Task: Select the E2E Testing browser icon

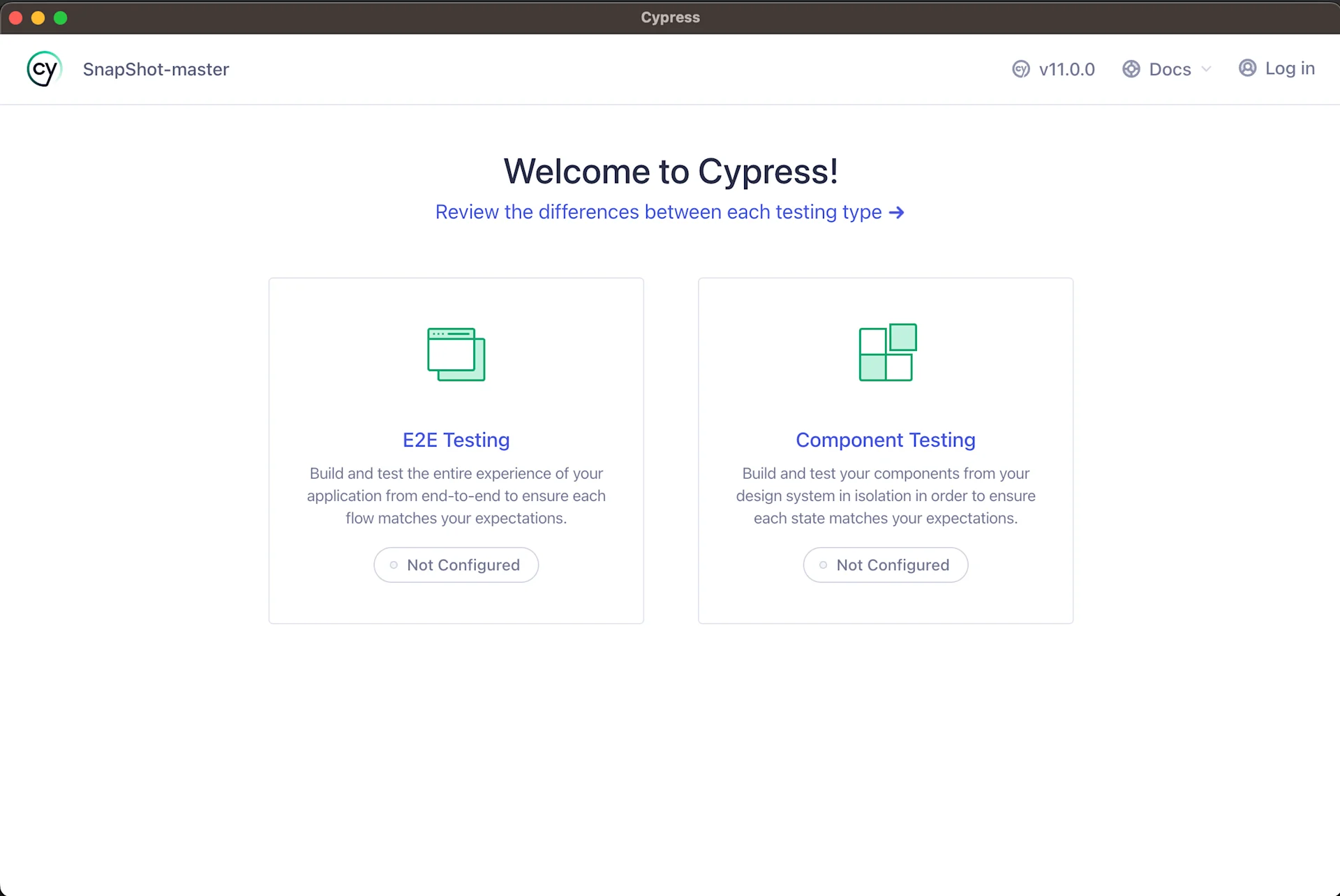Action: (456, 354)
